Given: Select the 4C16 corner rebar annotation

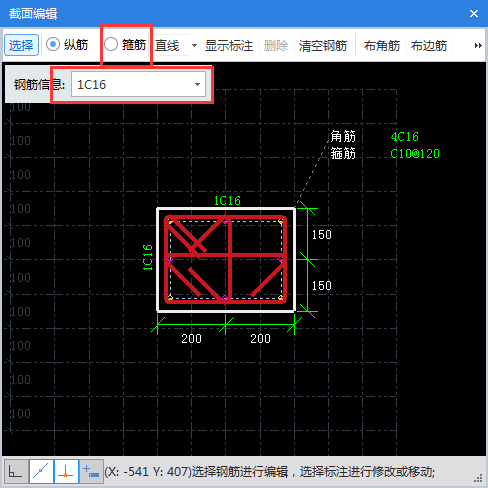Looking at the screenshot, I should (404, 137).
